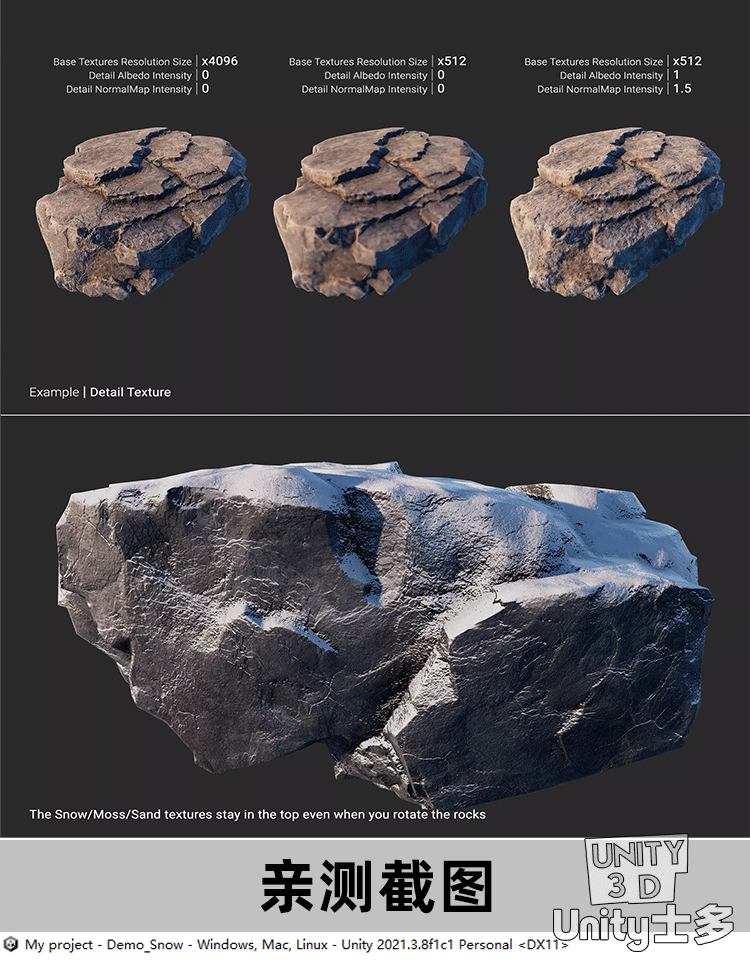Click 'Base Textures Resolution Size' label beside x4096
This screenshot has height=960, width=750.
(122, 62)
